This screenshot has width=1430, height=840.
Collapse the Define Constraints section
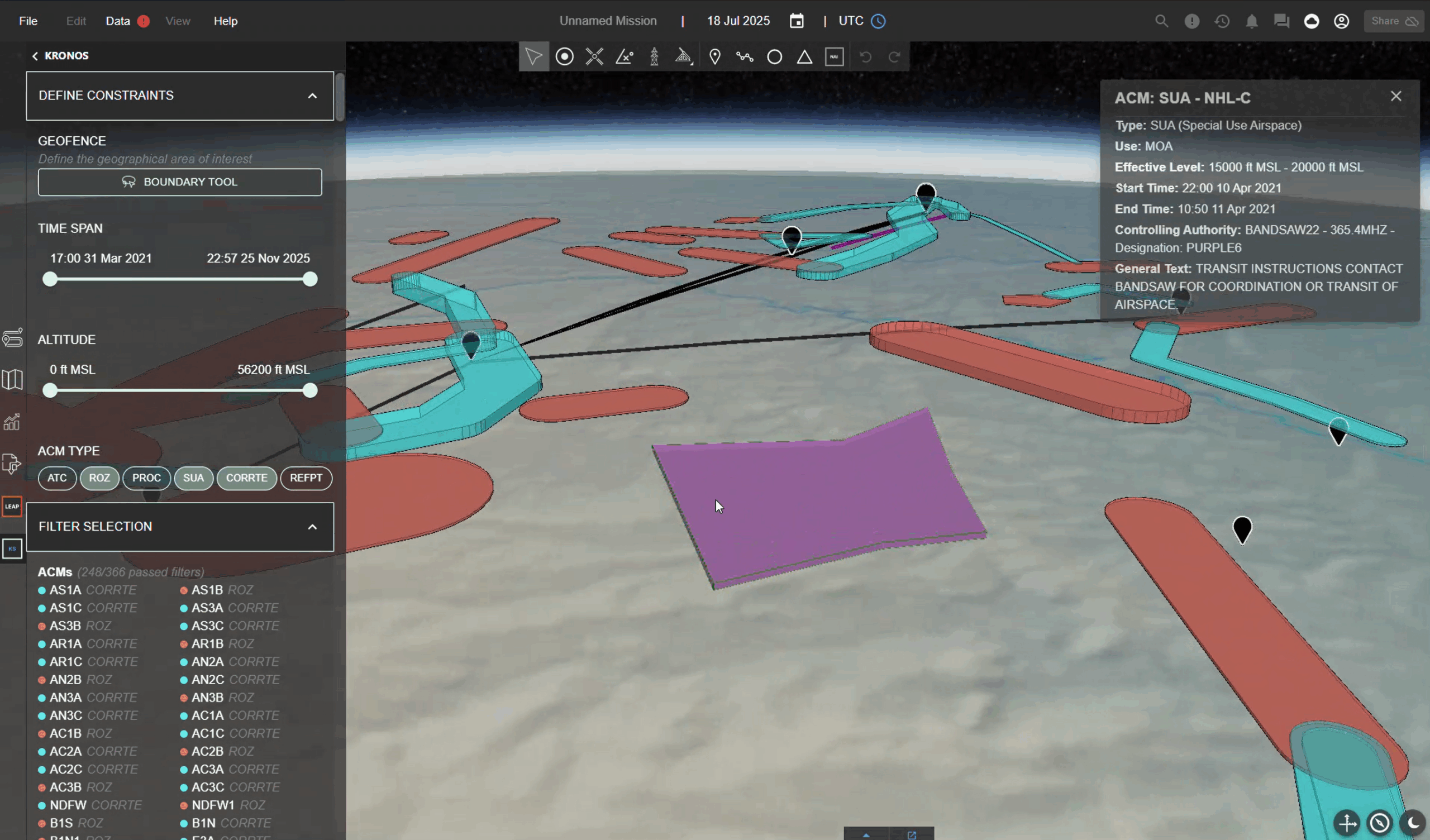pos(313,96)
